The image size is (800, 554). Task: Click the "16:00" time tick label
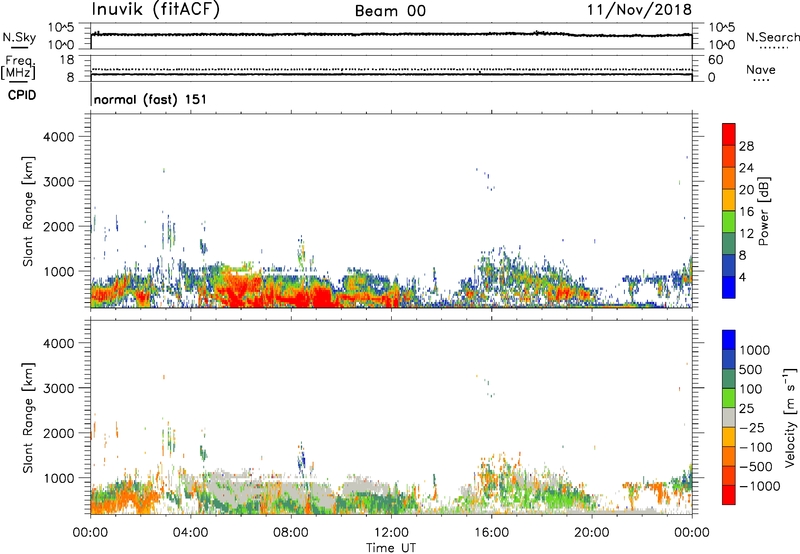491,533
